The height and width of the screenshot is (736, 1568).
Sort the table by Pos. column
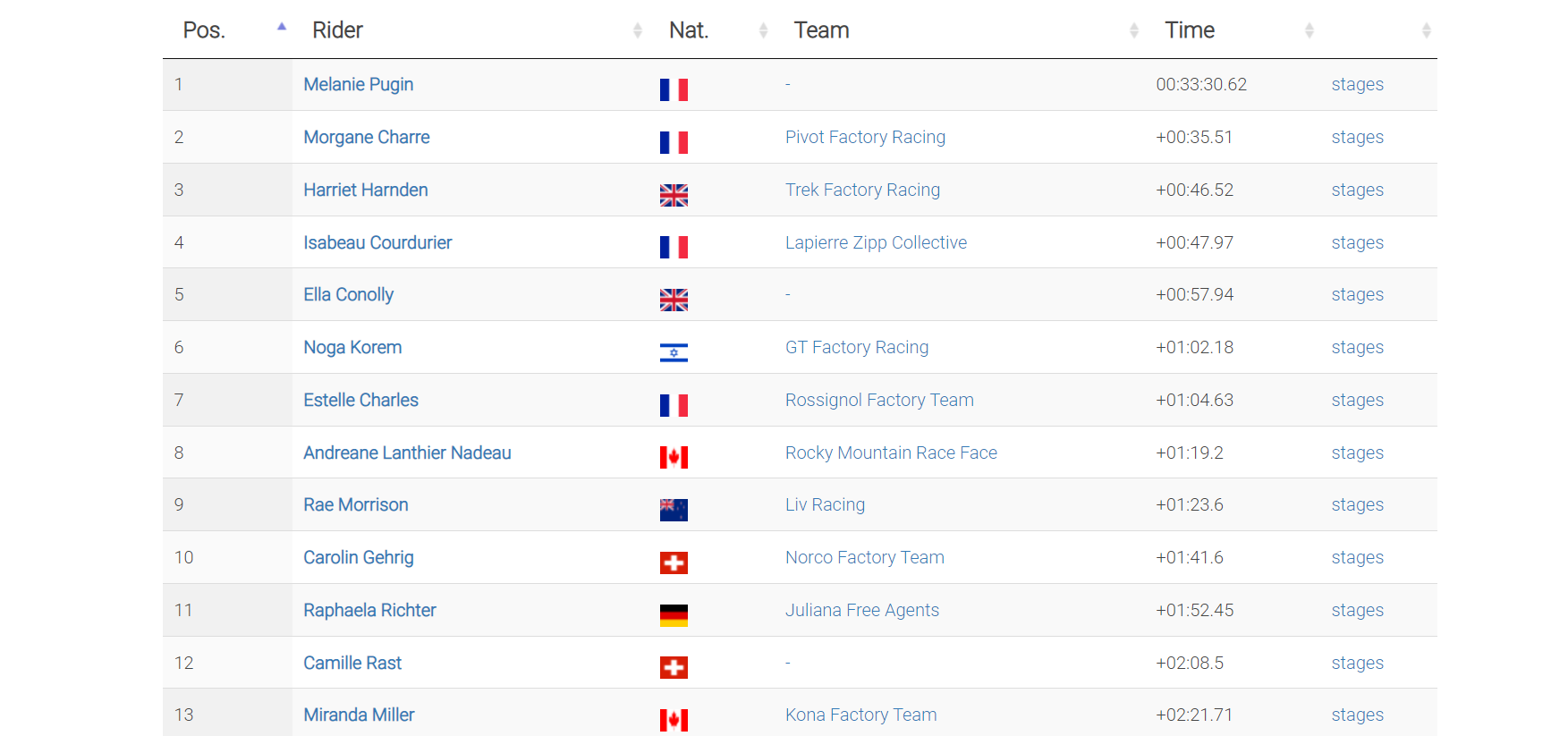click(204, 30)
